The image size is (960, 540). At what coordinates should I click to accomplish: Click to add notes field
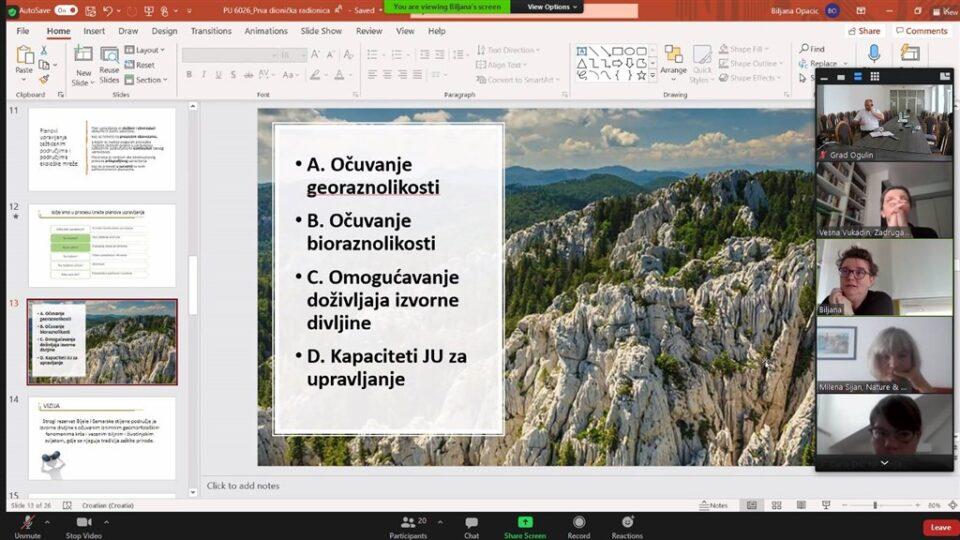[243, 486]
